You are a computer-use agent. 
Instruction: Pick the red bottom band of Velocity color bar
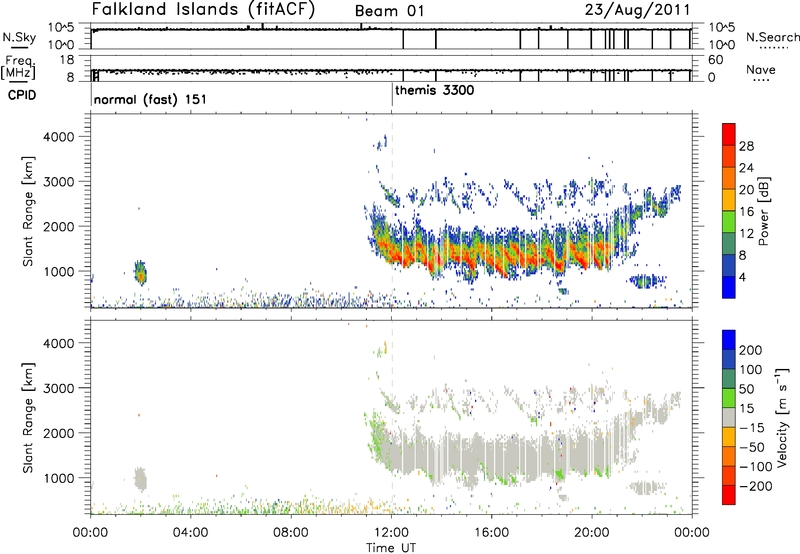(x=729, y=495)
